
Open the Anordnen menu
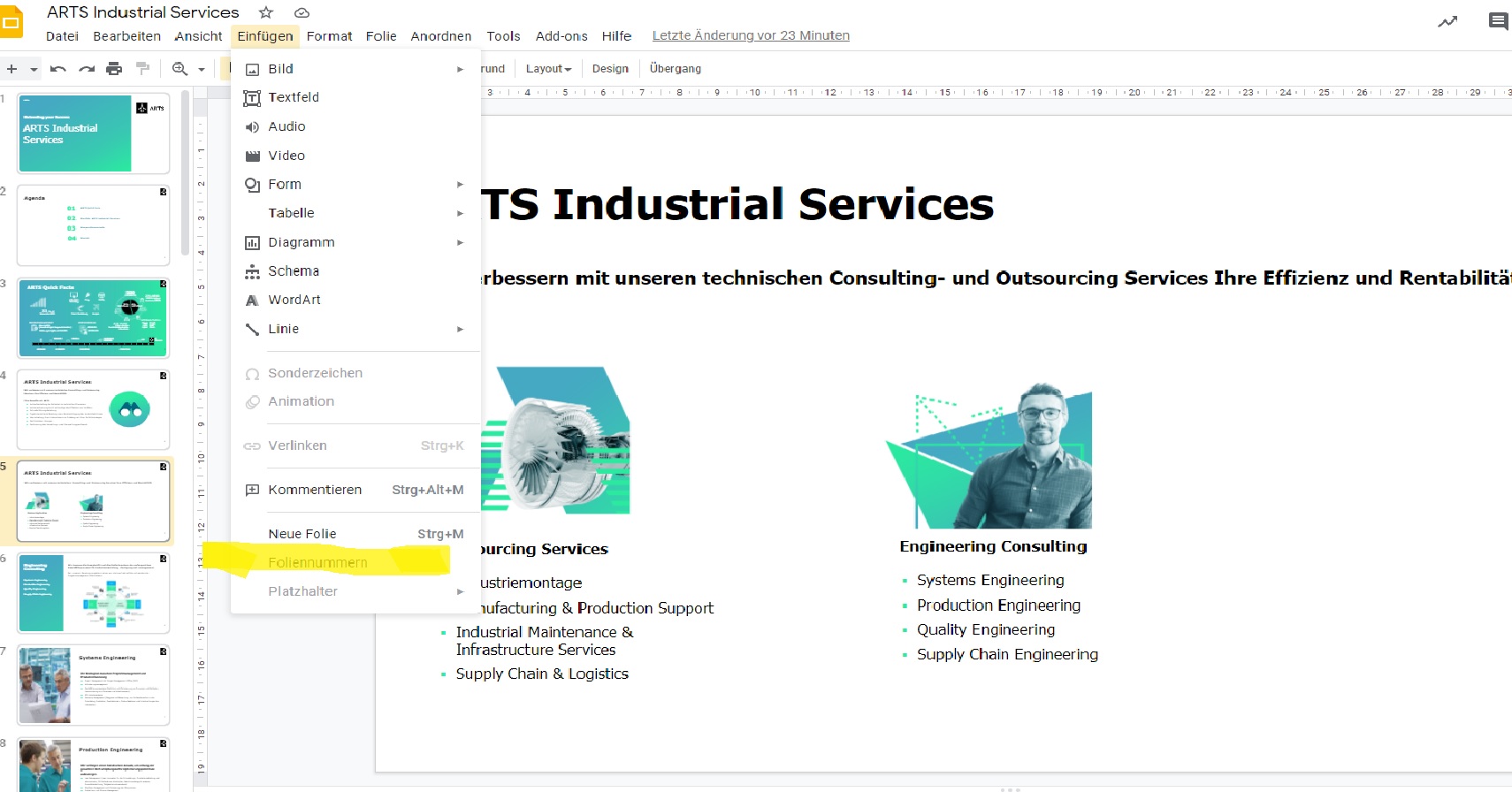[440, 36]
